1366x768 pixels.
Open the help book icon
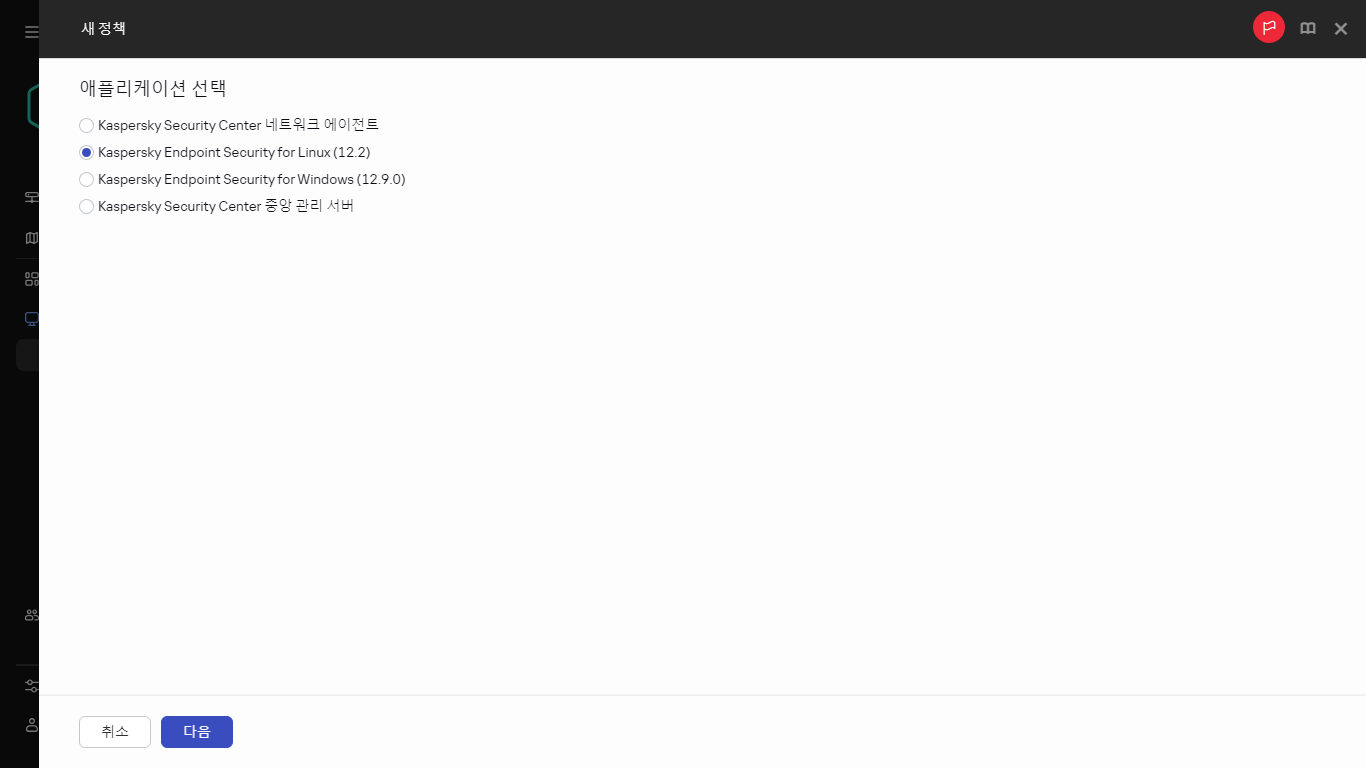[x=1308, y=29]
